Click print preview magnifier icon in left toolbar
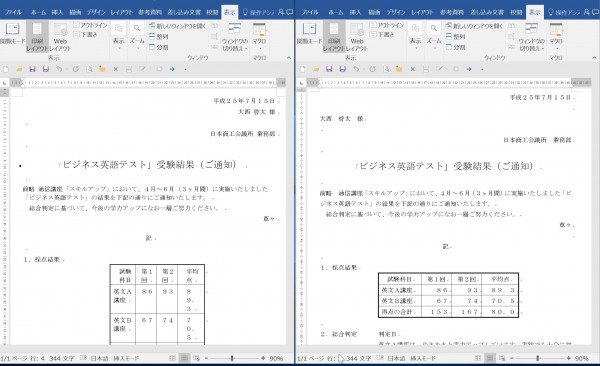Viewport: 600px width, 366px height. pos(89,69)
